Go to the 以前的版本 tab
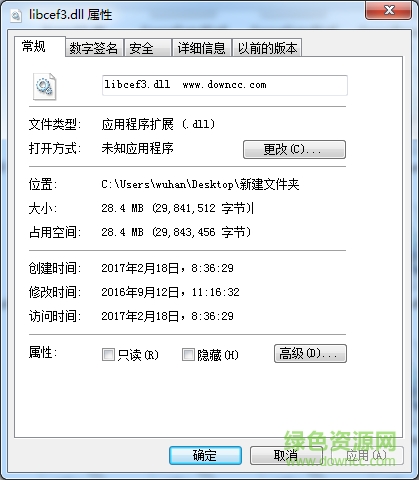 pyautogui.click(x=267, y=48)
